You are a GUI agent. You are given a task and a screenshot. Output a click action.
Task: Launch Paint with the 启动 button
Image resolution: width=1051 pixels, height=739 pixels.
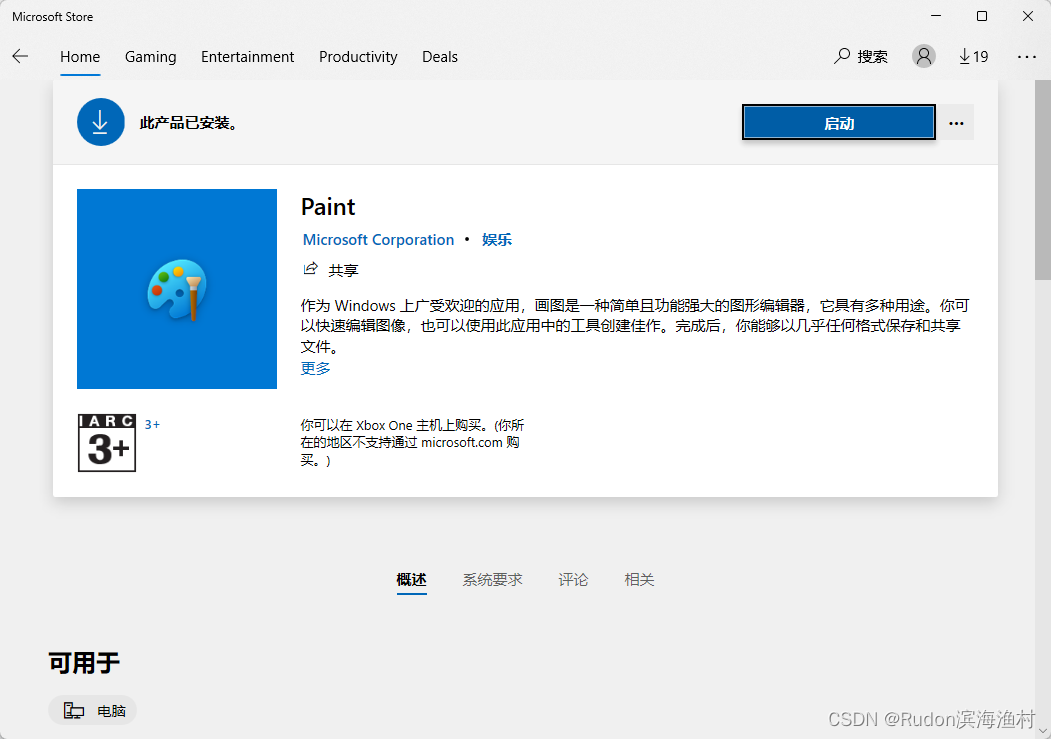click(839, 123)
